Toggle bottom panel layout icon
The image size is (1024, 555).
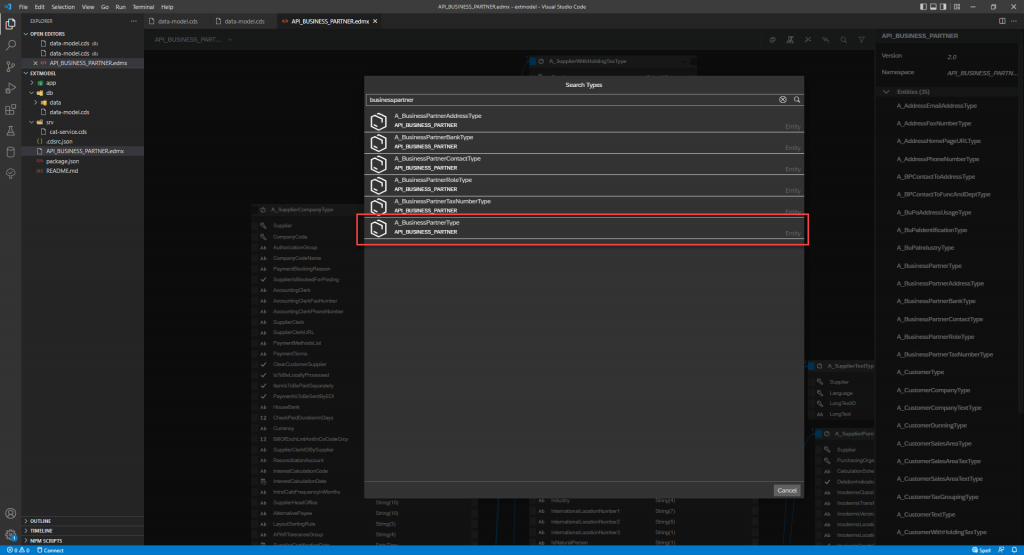click(933, 7)
